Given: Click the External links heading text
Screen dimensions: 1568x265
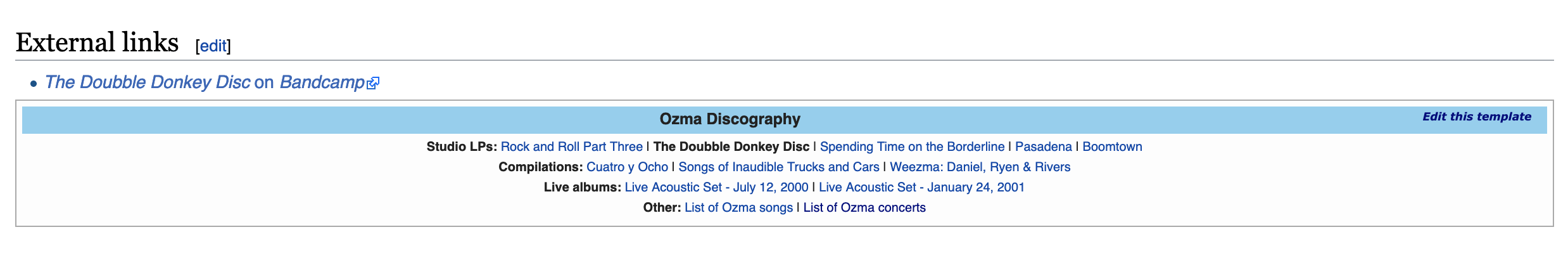Looking at the screenshot, I should click(97, 42).
